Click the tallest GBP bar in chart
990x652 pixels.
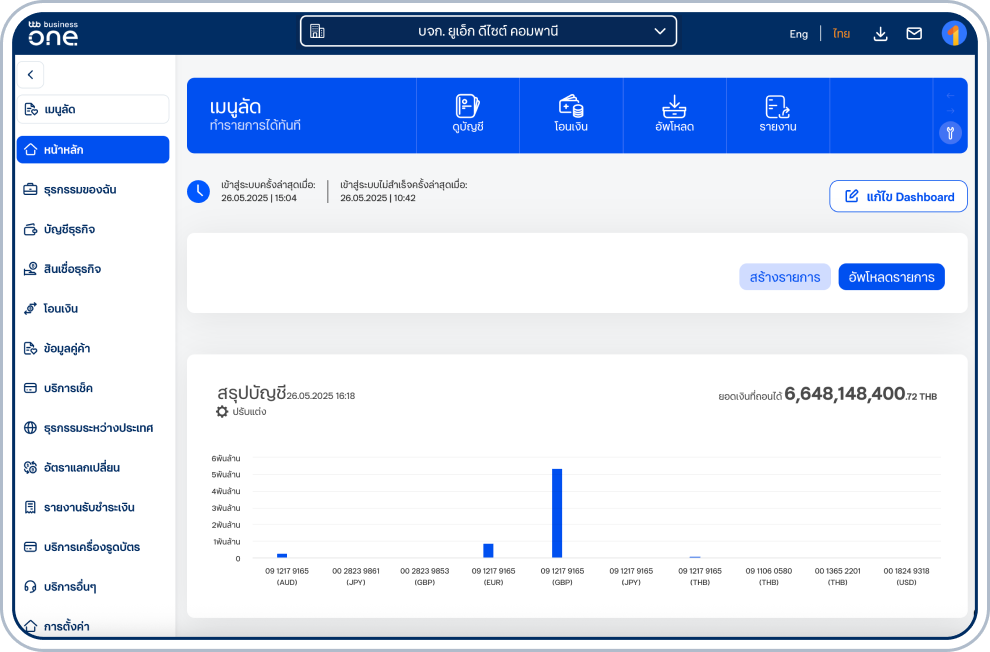pyautogui.click(x=557, y=512)
